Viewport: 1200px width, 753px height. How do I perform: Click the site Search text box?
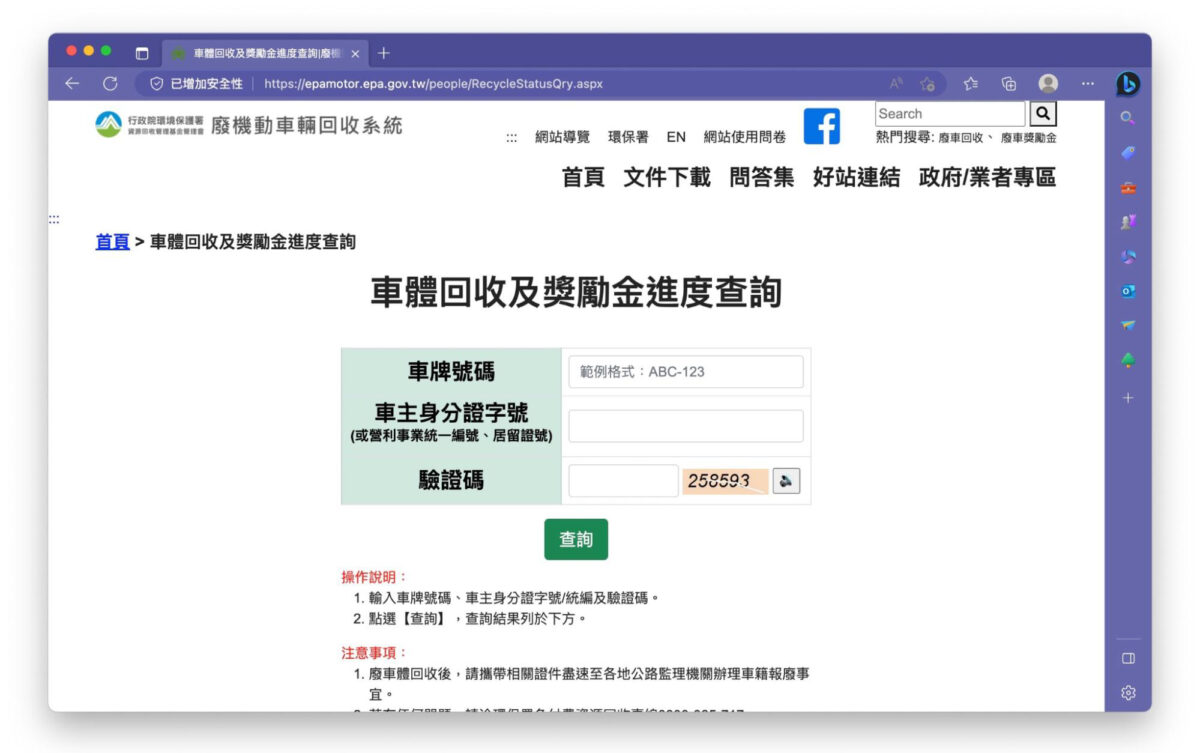click(950, 114)
